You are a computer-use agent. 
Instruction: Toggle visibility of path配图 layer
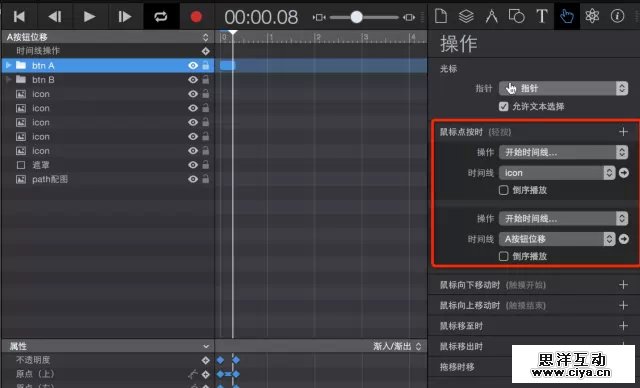pyautogui.click(x=193, y=179)
